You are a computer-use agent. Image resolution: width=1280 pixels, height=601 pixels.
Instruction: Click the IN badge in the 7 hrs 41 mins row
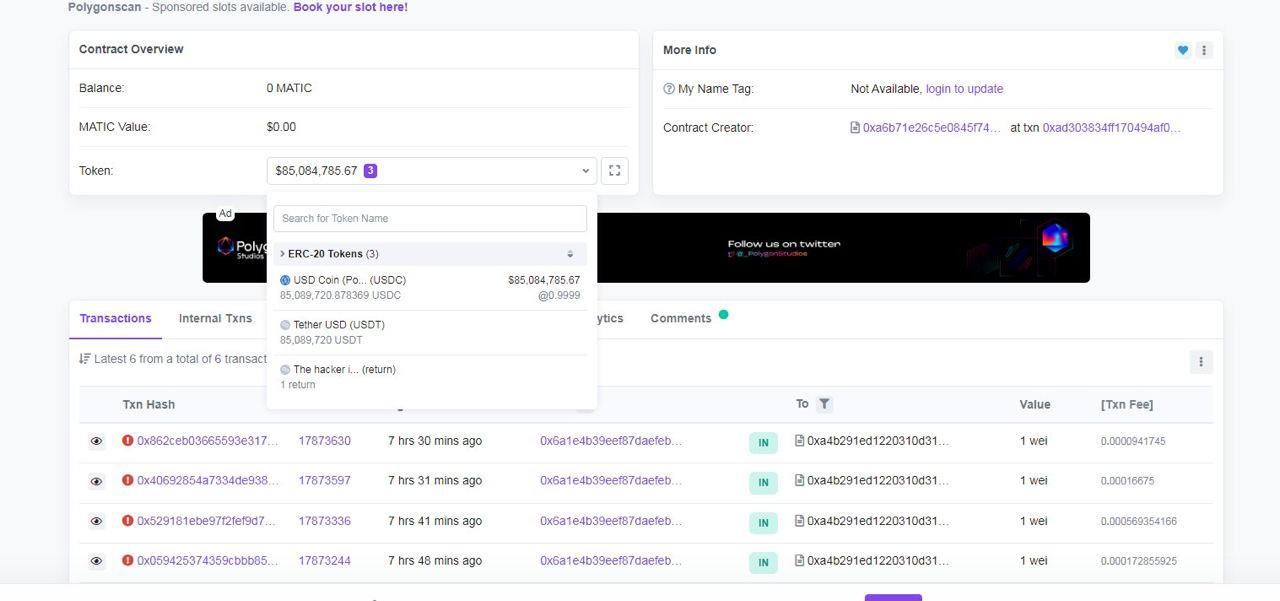pos(763,522)
